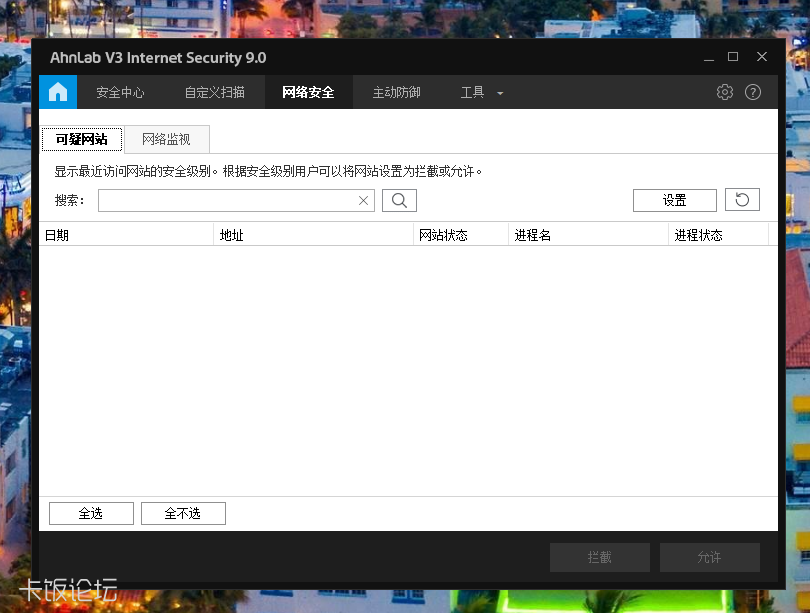This screenshot has height=613, width=810.
Task: Click the 允许 button at the bottom
Action: (x=709, y=557)
